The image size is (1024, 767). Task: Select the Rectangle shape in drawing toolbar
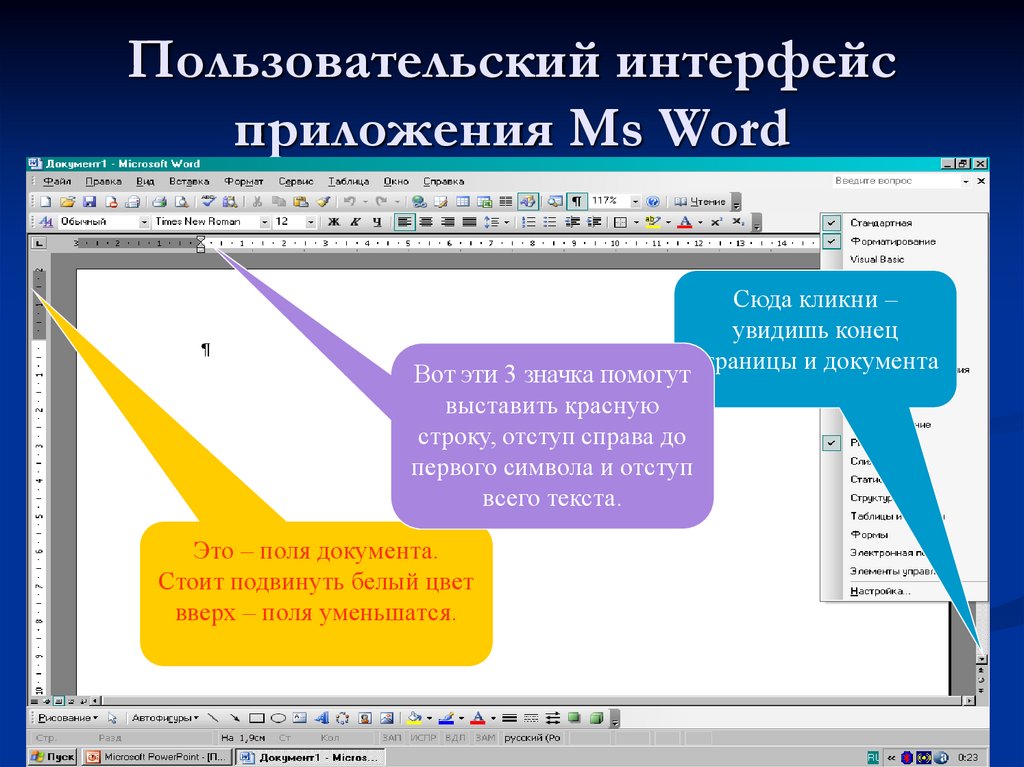(256, 718)
